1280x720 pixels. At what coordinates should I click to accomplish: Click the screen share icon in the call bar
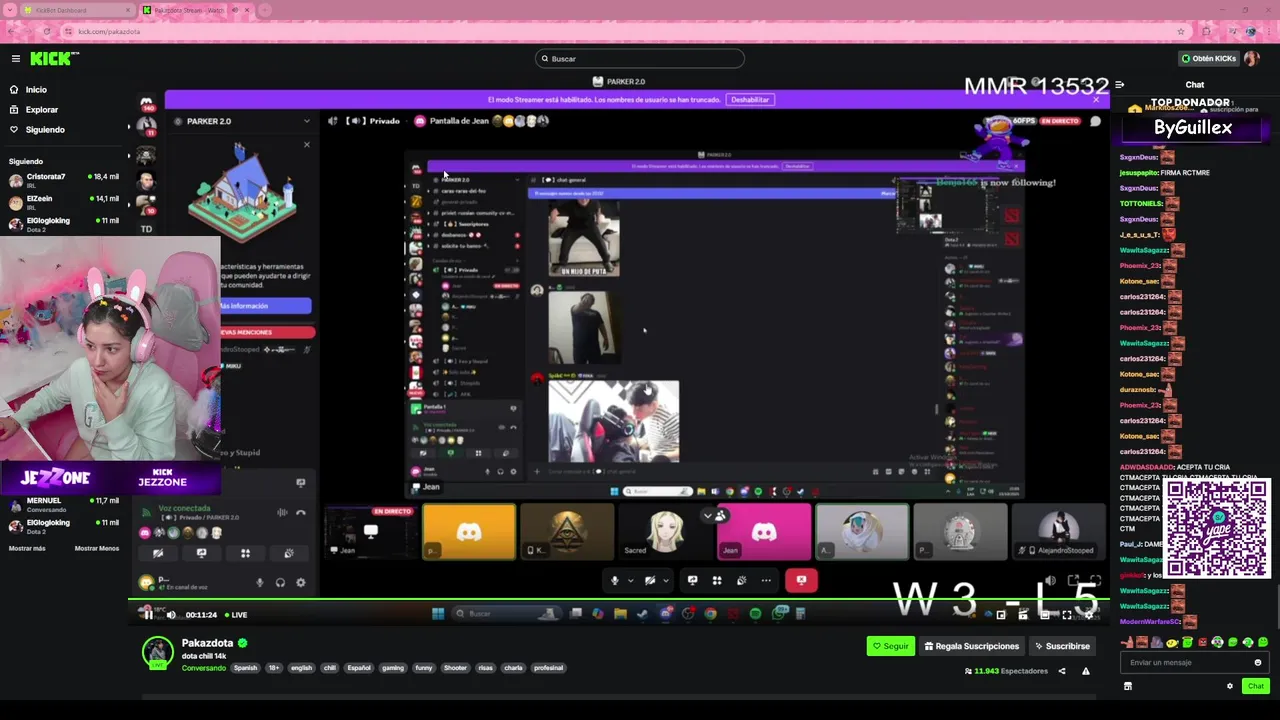(692, 580)
